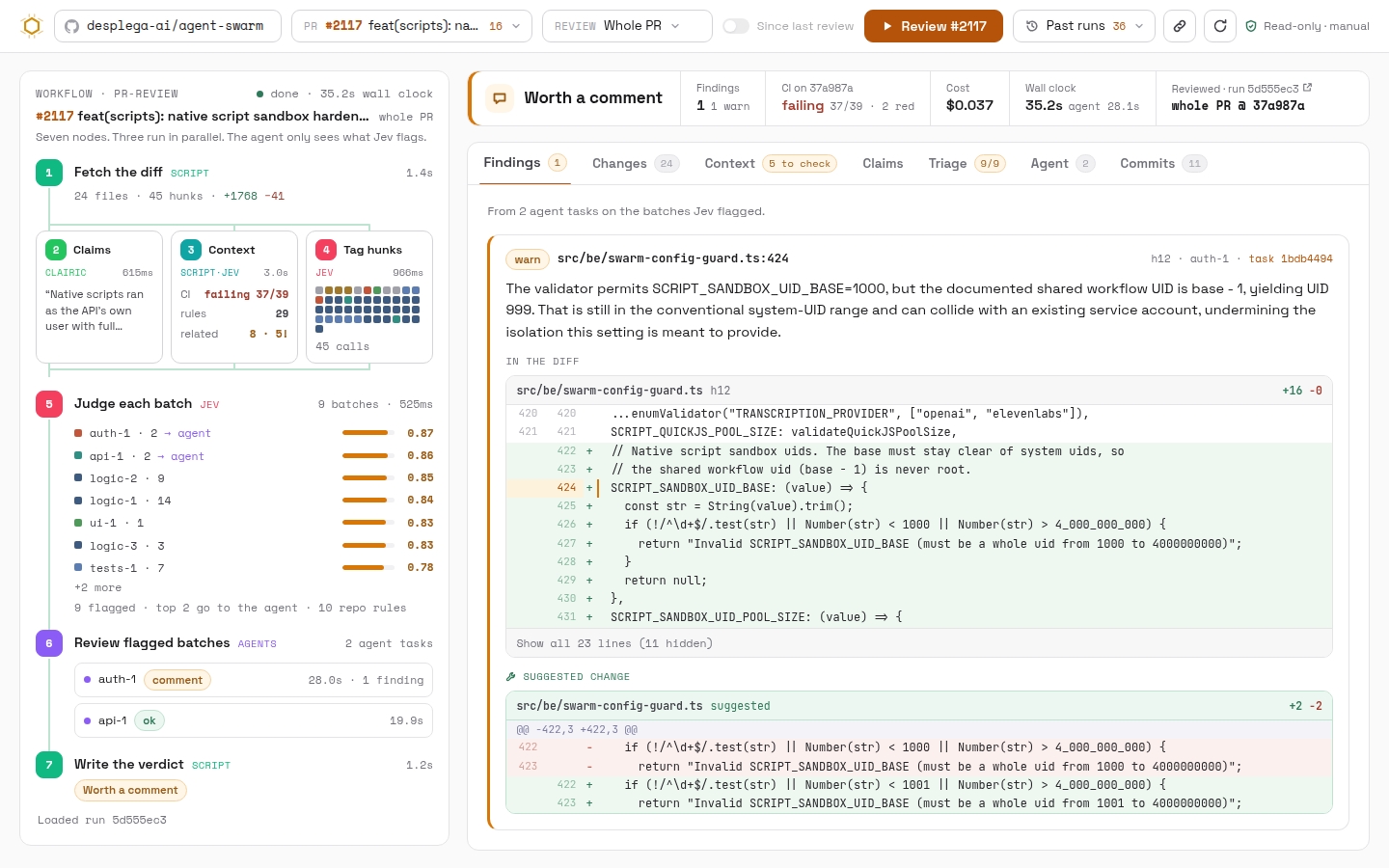This screenshot has height=868, width=1389.
Task: Click the wrench icon by Suggested Change
Action: (511, 677)
